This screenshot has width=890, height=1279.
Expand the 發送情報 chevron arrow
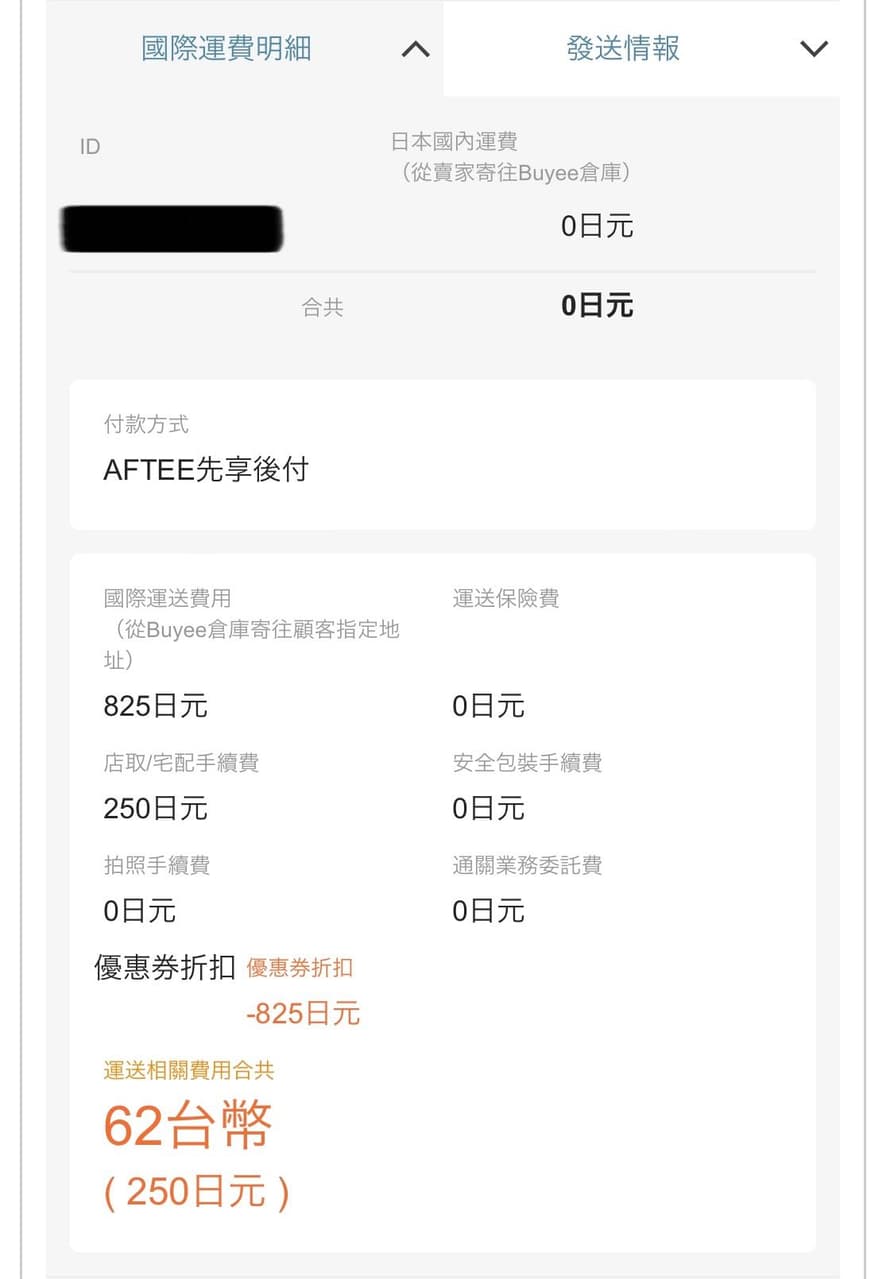click(x=814, y=49)
